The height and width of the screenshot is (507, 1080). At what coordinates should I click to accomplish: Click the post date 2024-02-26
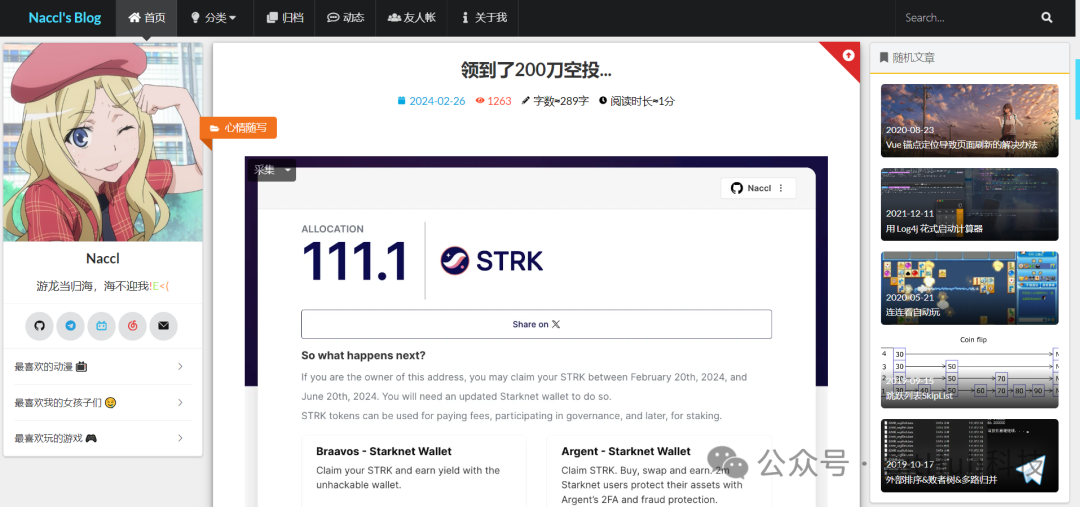[431, 101]
